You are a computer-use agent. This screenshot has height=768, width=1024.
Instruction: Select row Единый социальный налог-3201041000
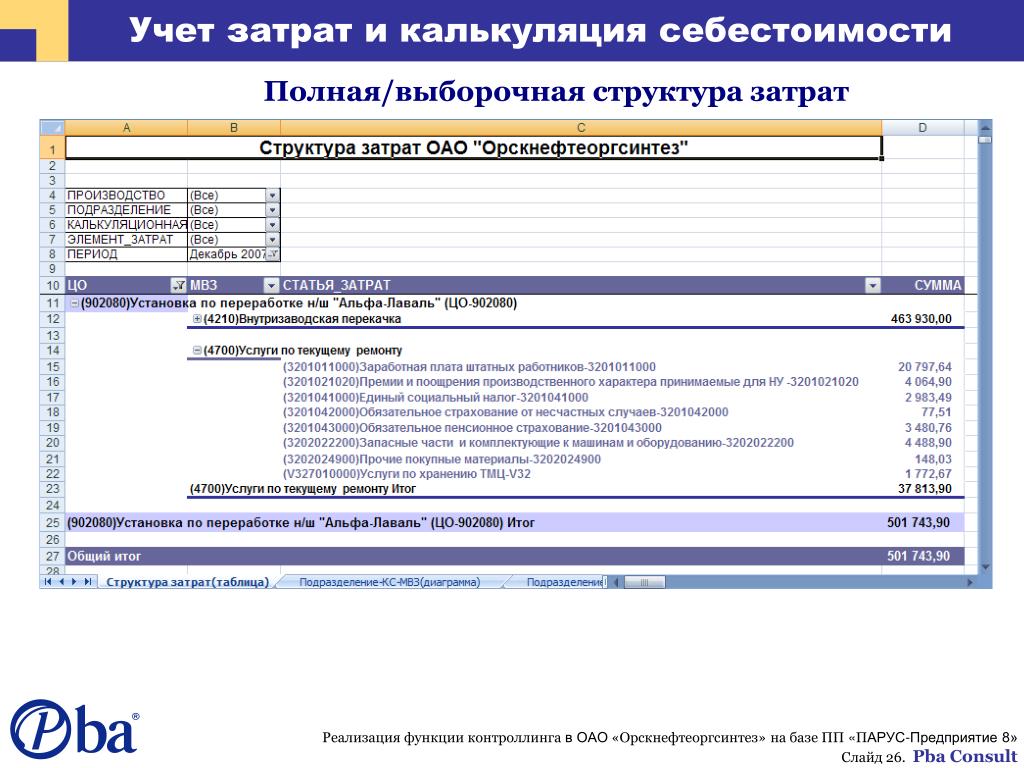point(435,398)
